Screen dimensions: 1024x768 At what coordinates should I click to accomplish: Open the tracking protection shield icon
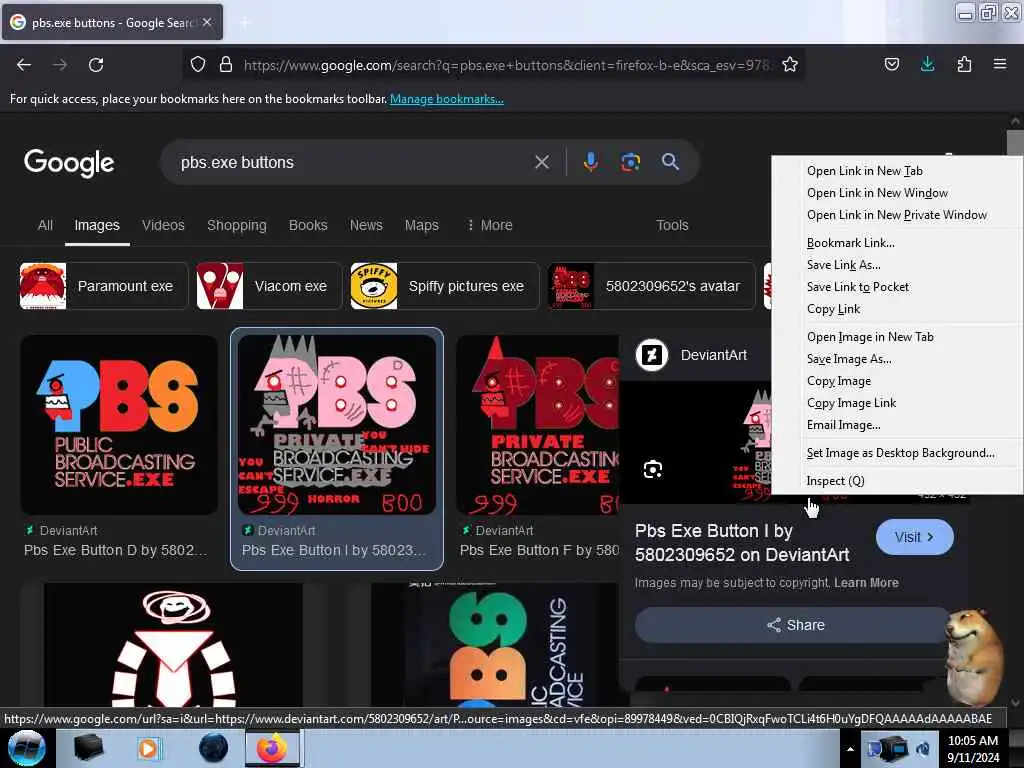[198, 64]
